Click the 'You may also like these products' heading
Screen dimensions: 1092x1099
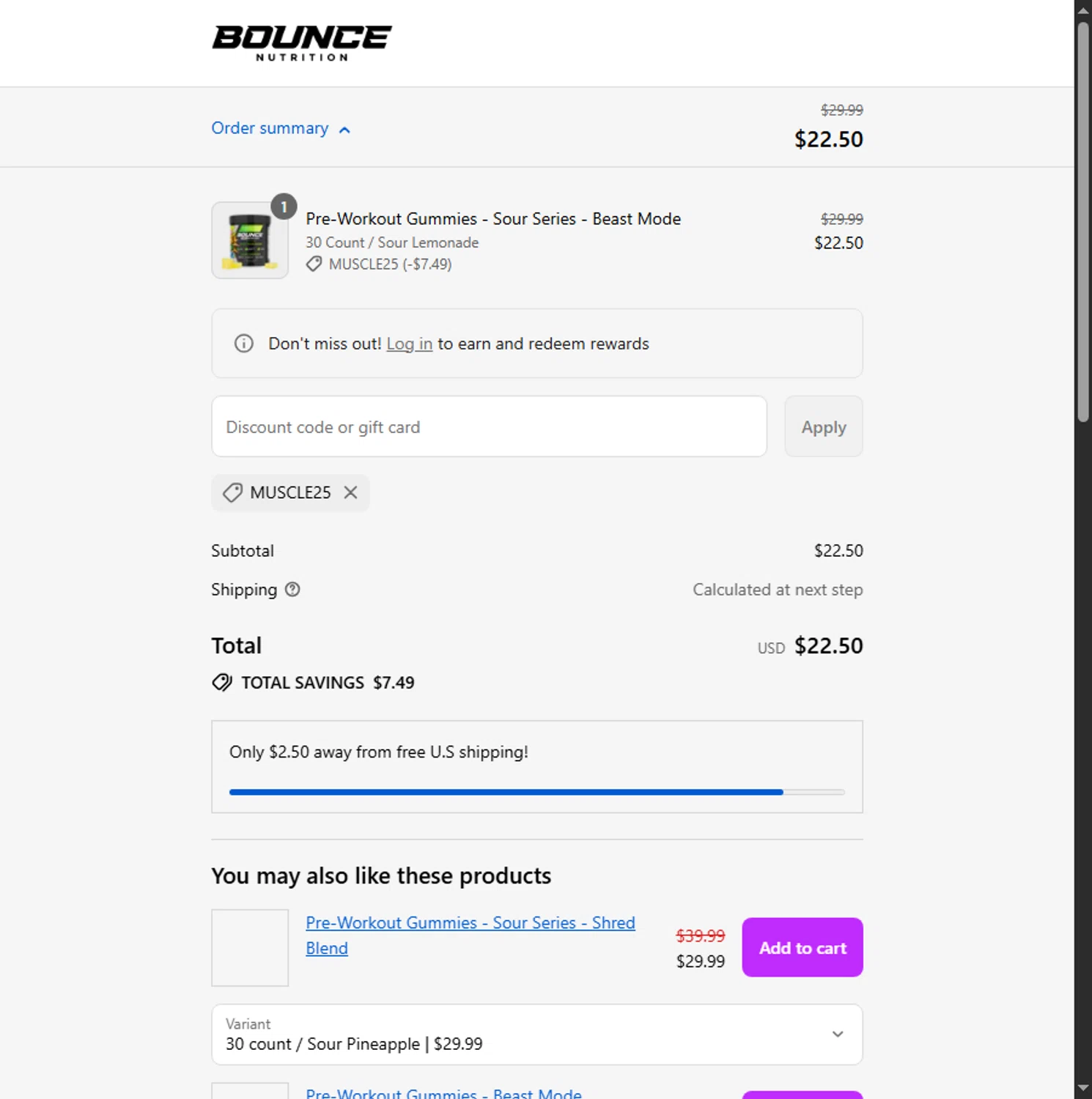point(381,876)
